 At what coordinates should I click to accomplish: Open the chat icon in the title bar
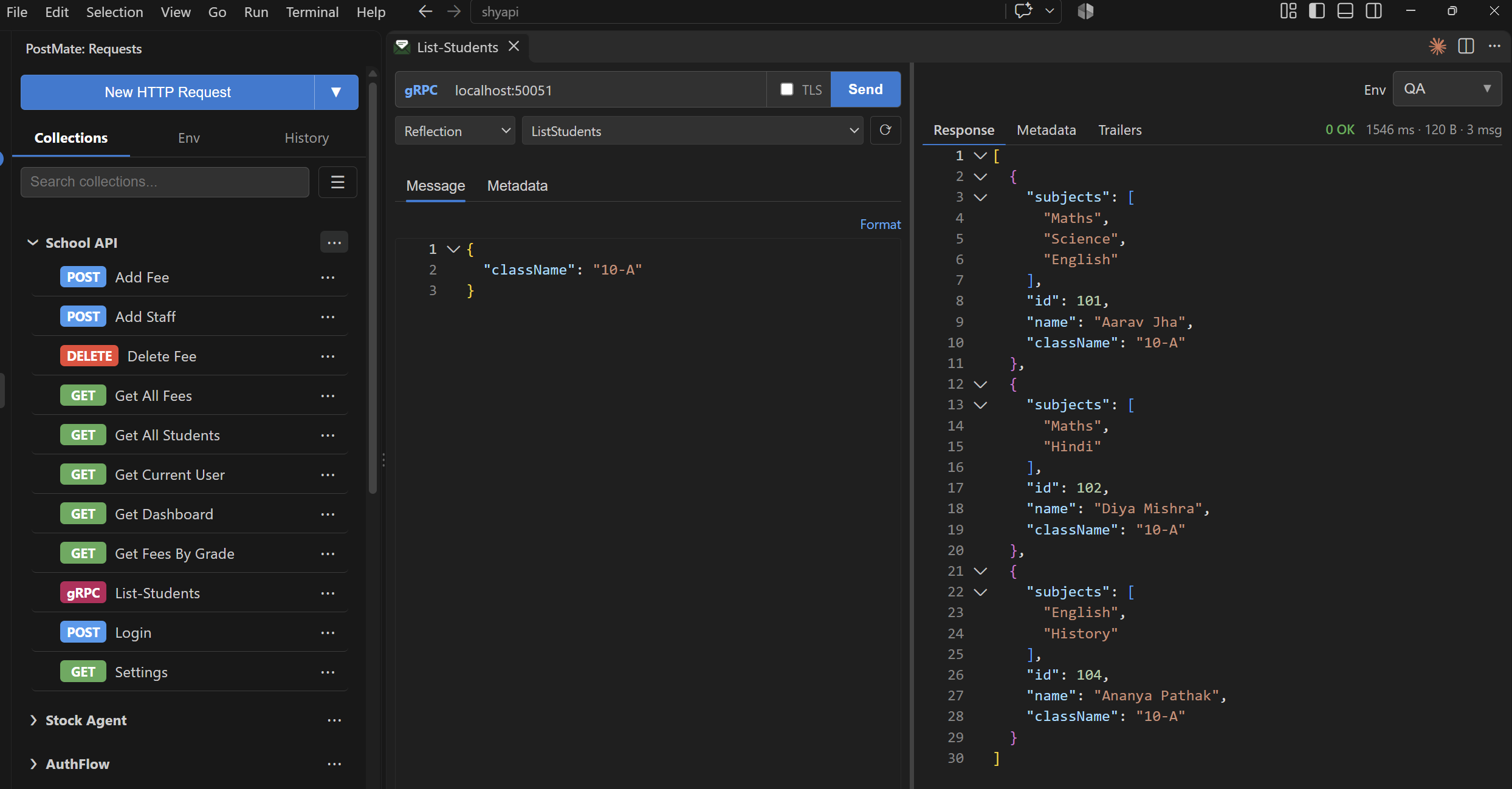[1023, 12]
